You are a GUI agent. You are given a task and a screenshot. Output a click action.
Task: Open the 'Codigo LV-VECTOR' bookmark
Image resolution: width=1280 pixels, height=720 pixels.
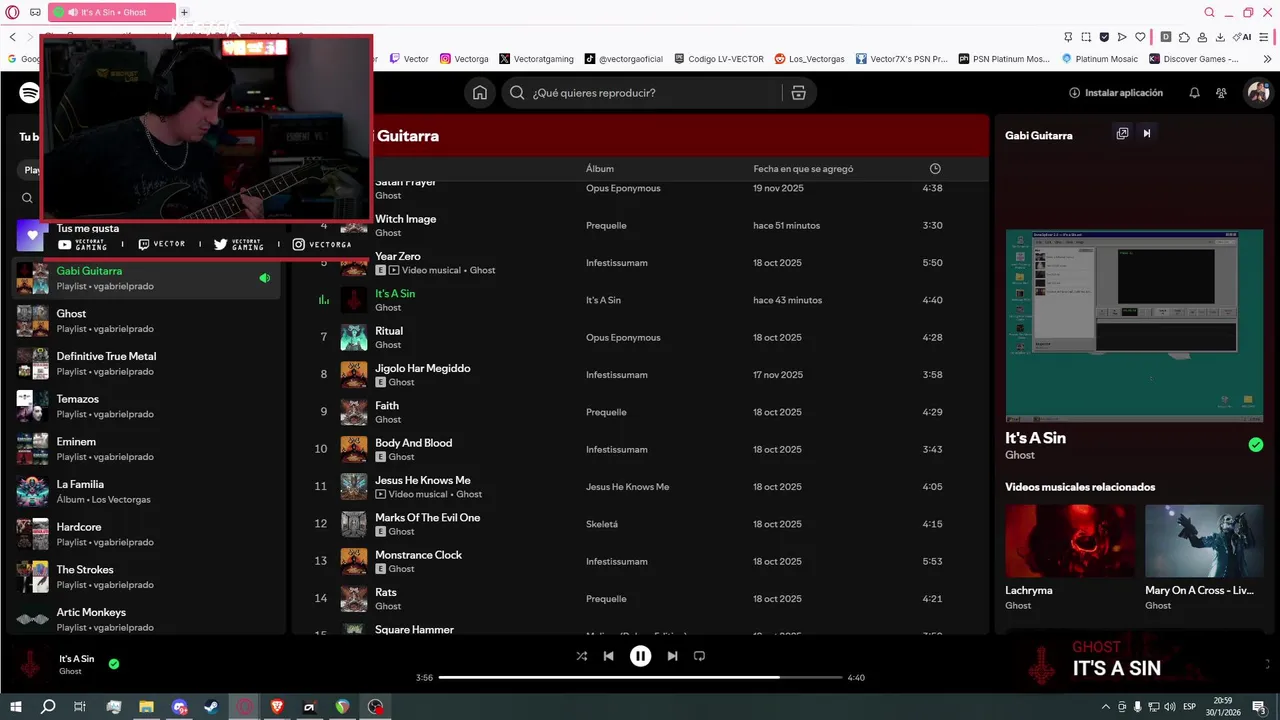click(719, 59)
